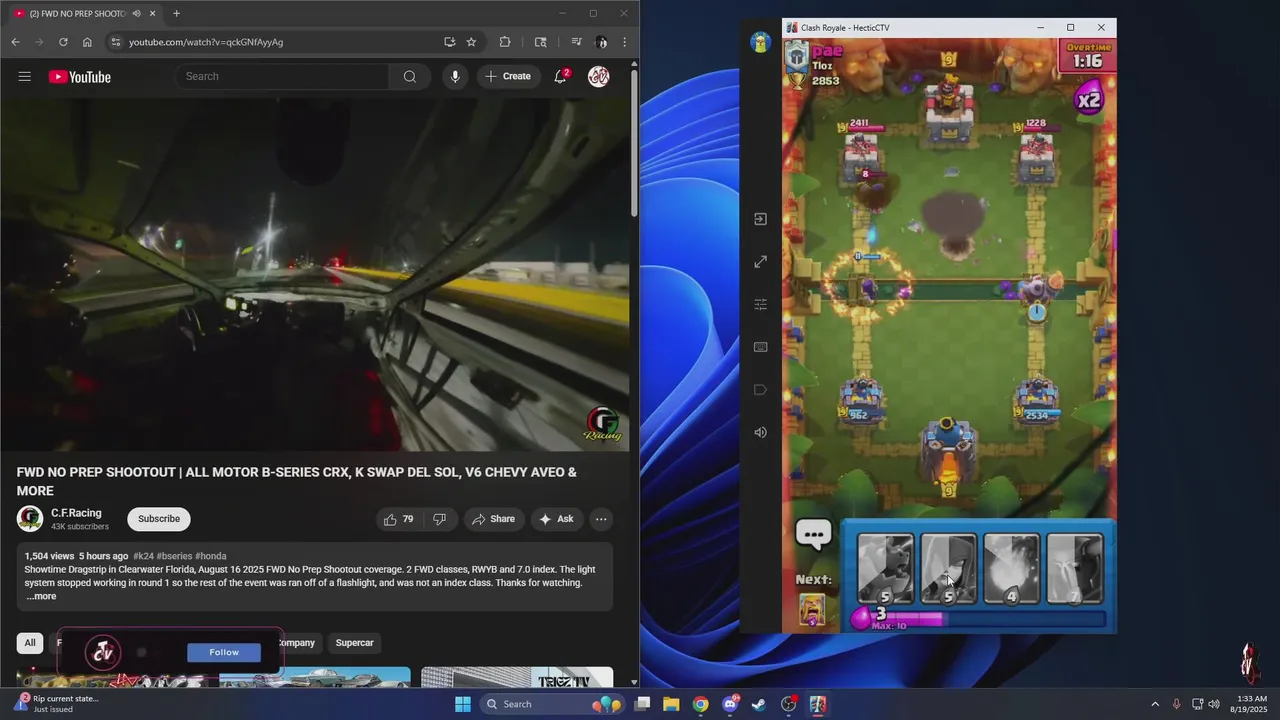Reload the YouTube page
1280x720 pixels.
(63, 42)
